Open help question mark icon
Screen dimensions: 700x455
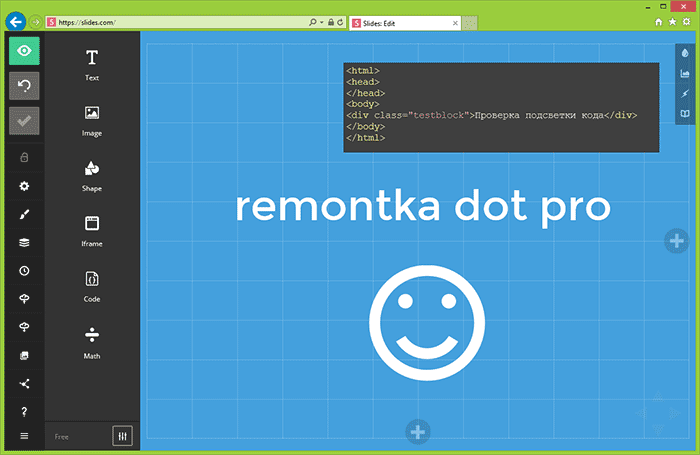(24, 412)
